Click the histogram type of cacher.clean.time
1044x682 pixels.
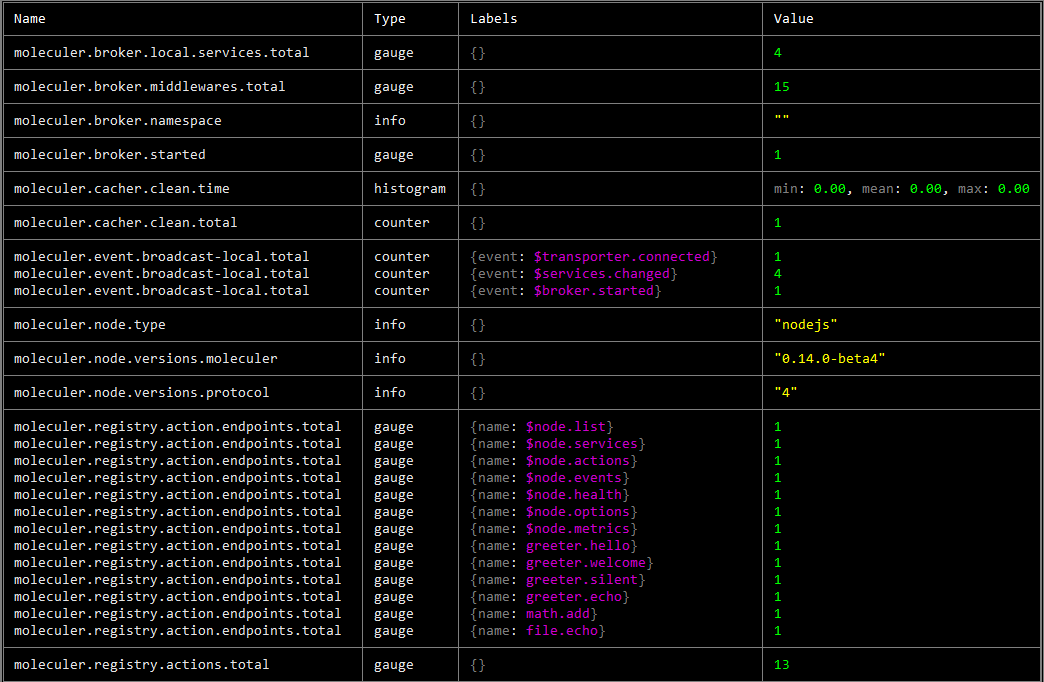tap(410, 189)
